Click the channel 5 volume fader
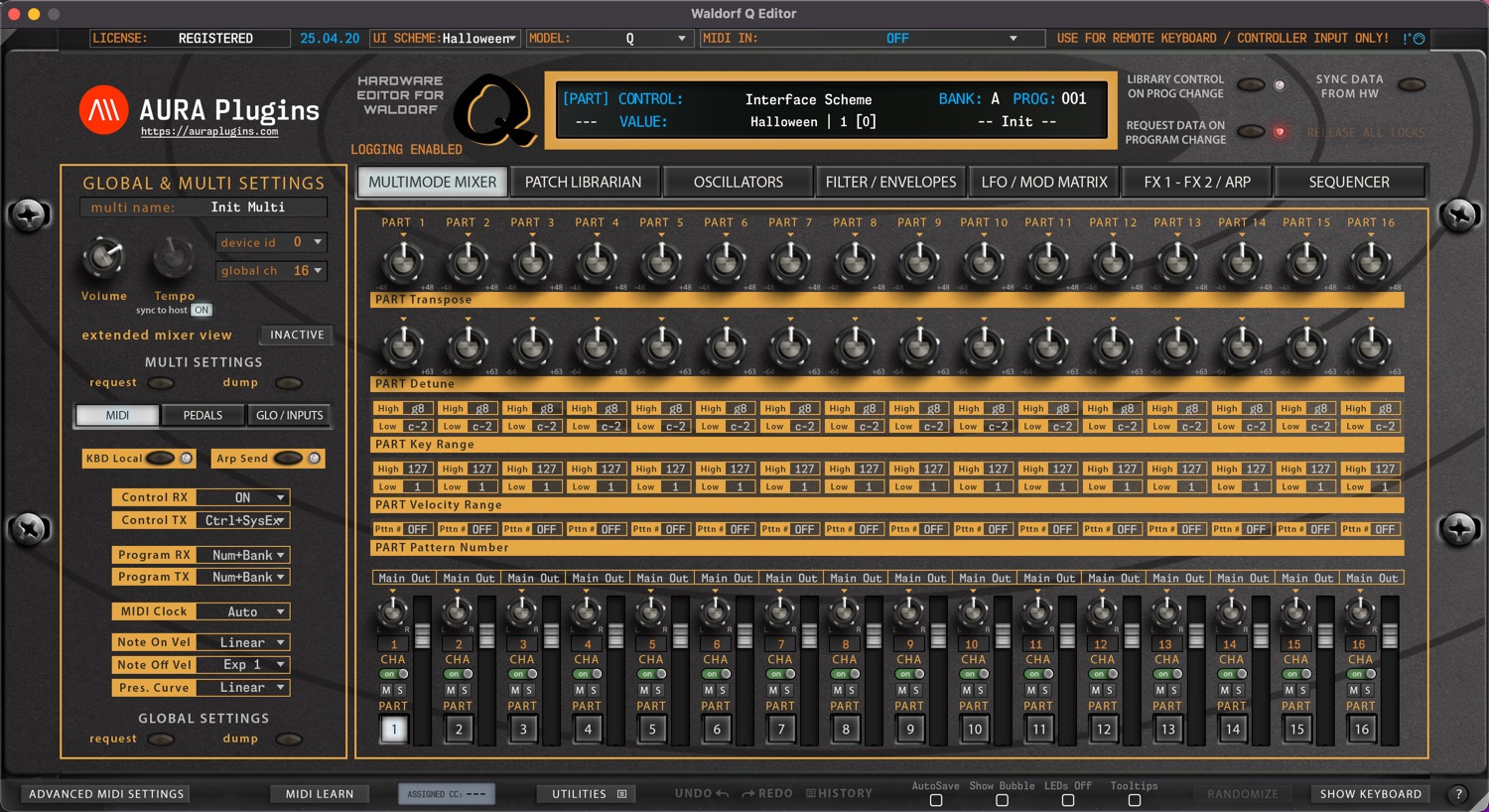 [x=680, y=636]
